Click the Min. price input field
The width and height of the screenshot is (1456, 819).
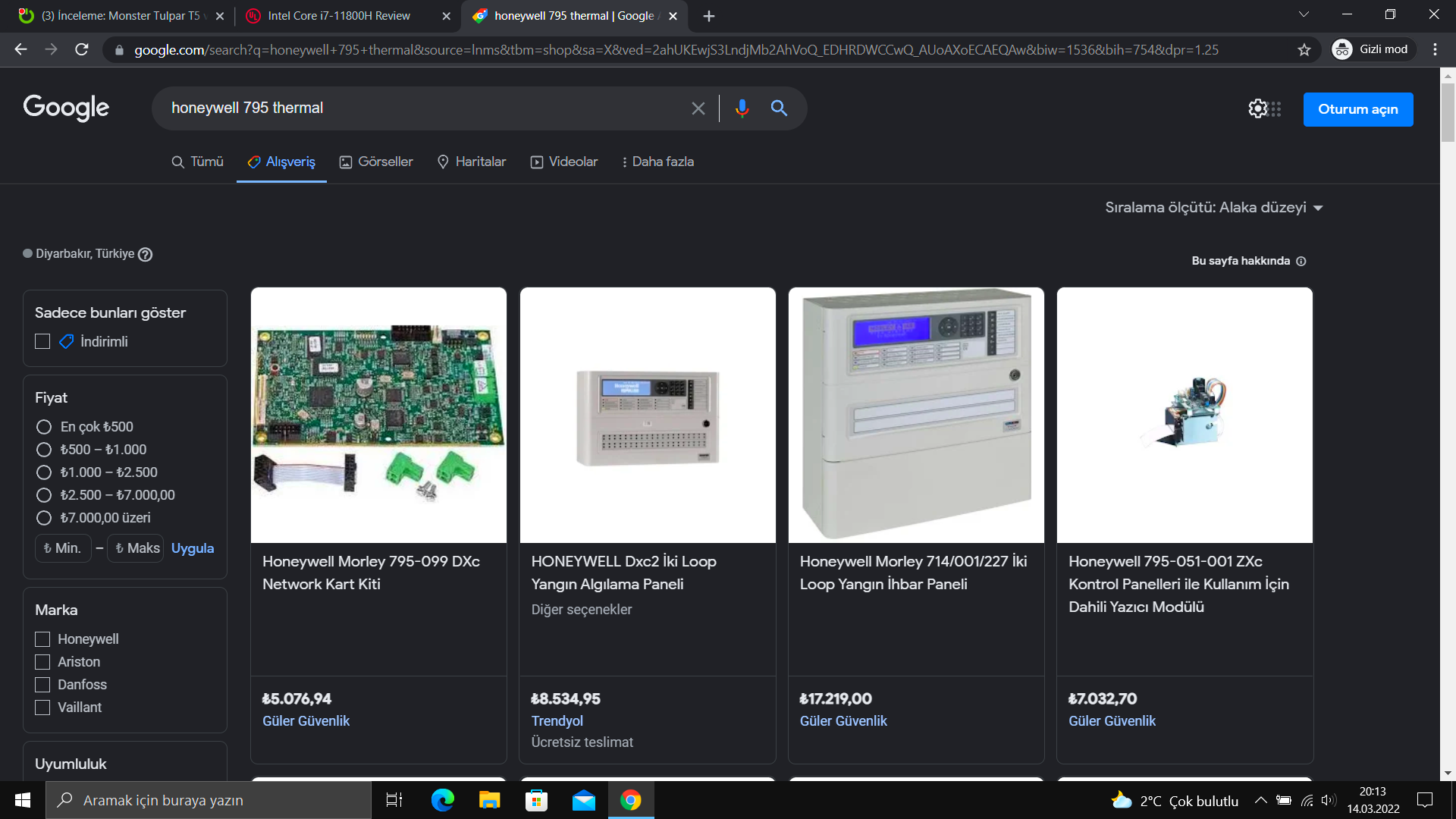[63, 548]
